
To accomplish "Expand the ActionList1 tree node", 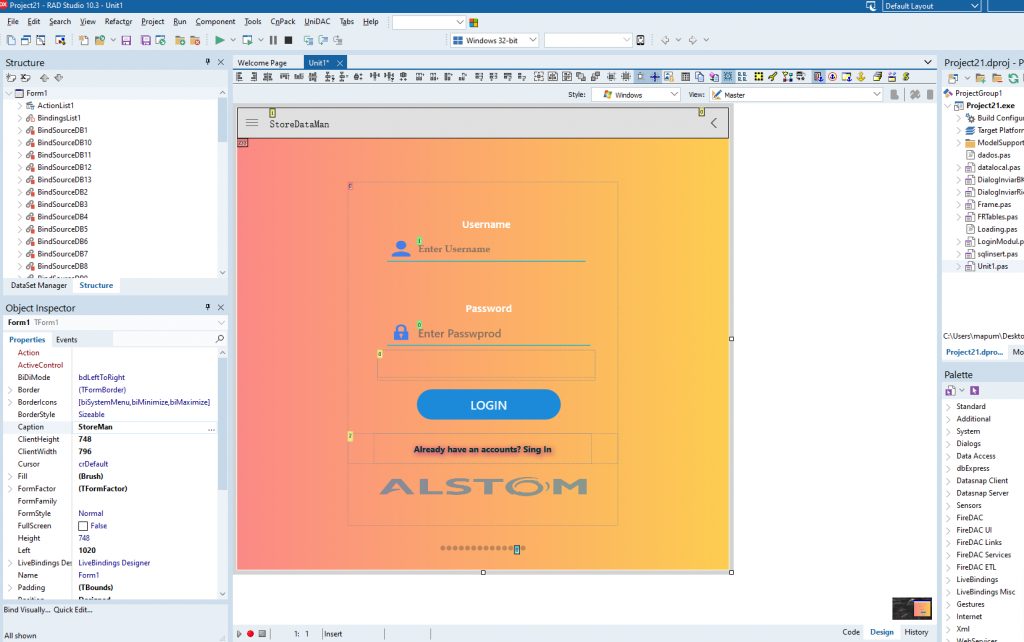I will tap(20, 105).
